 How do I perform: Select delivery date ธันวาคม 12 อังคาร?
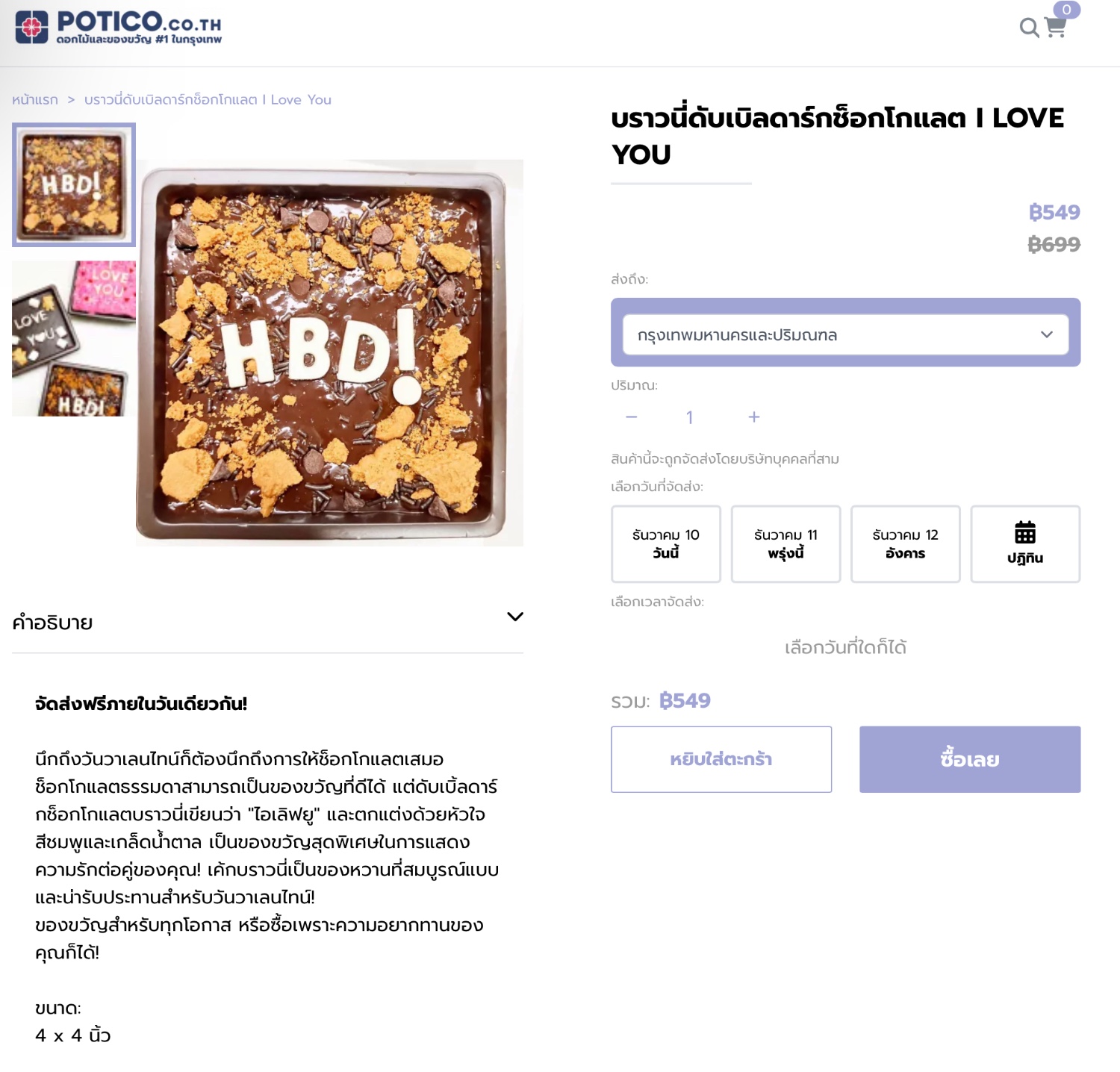click(x=905, y=543)
